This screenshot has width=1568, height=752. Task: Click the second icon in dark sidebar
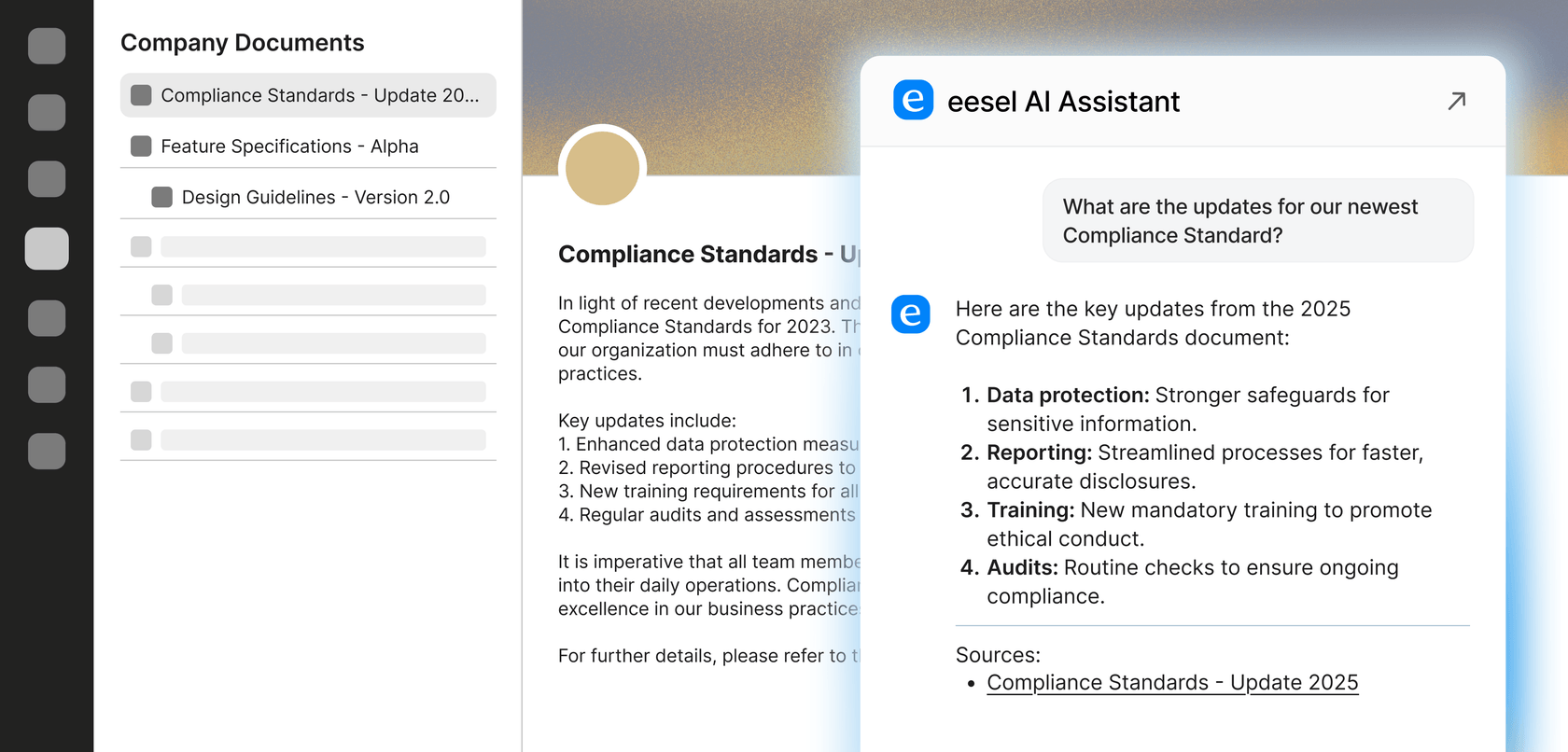pos(47,112)
